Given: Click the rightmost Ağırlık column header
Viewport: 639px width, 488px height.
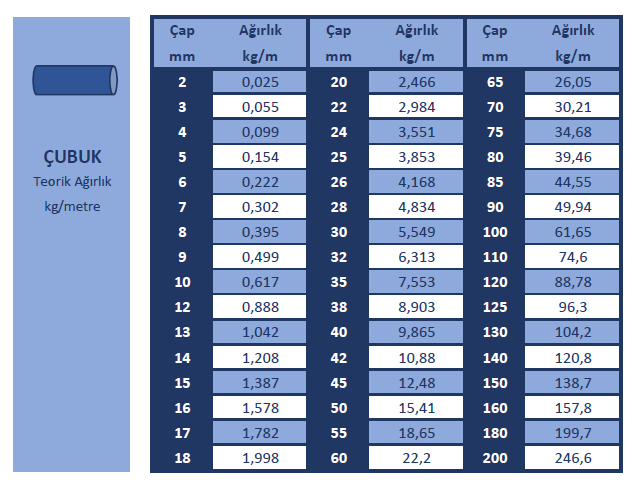Looking at the screenshot, I should click(x=573, y=31).
